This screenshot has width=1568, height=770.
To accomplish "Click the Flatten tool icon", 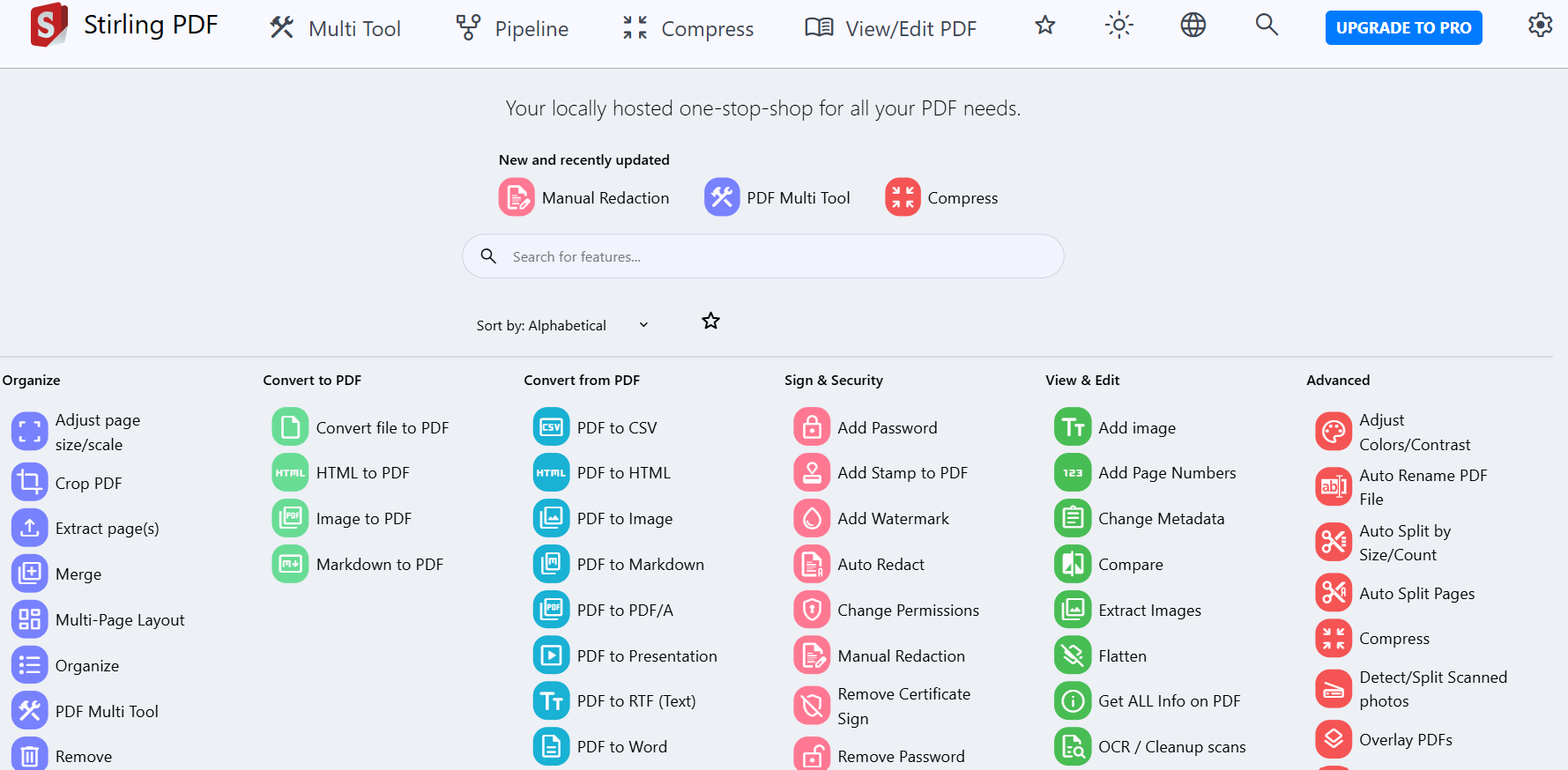I will 1073,655.
